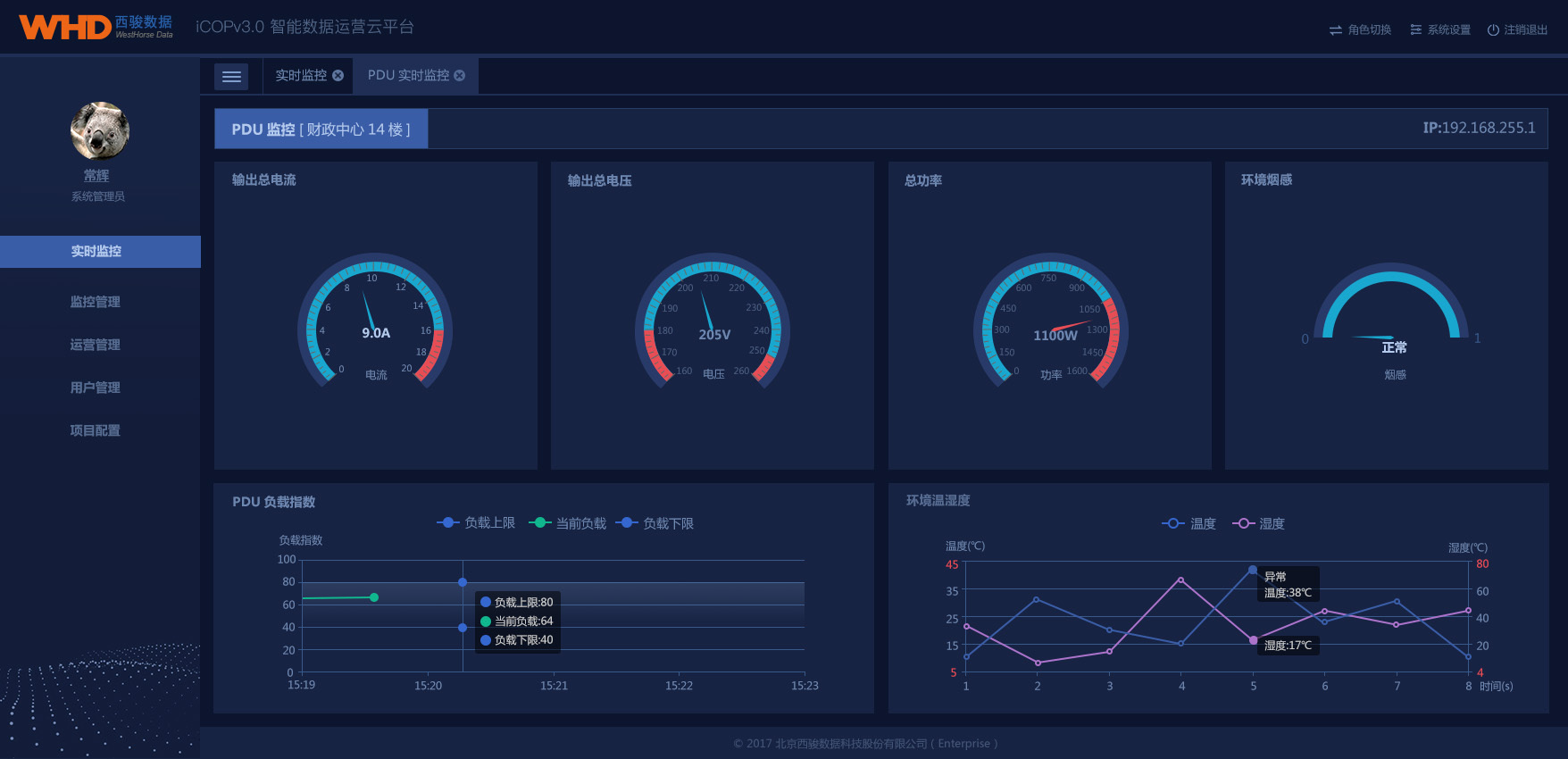Switch to the PDU 实时监控 tab
The image size is (1568, 759).
coord(408,76)
